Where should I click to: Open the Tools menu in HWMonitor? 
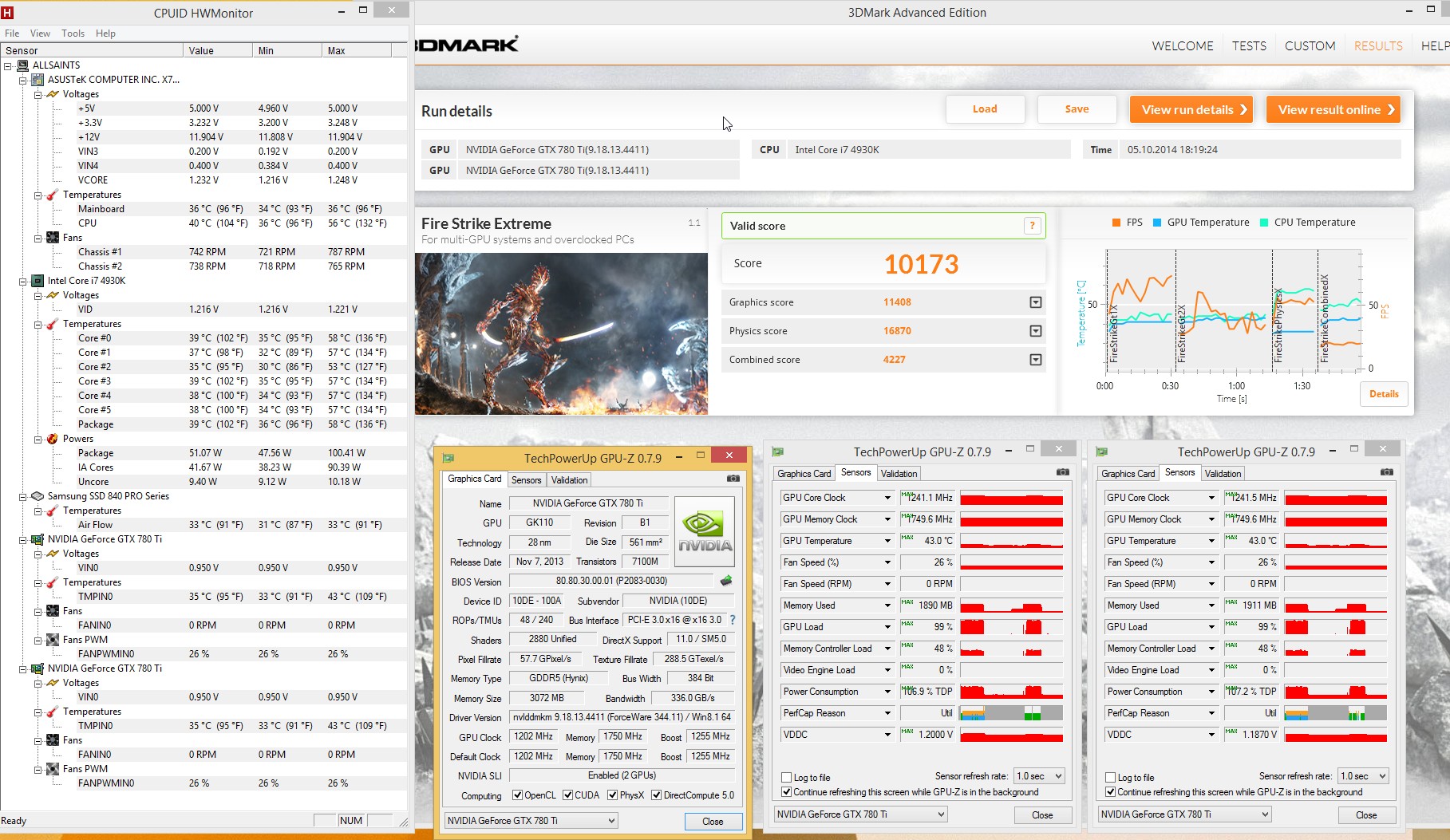click(73, 34)
